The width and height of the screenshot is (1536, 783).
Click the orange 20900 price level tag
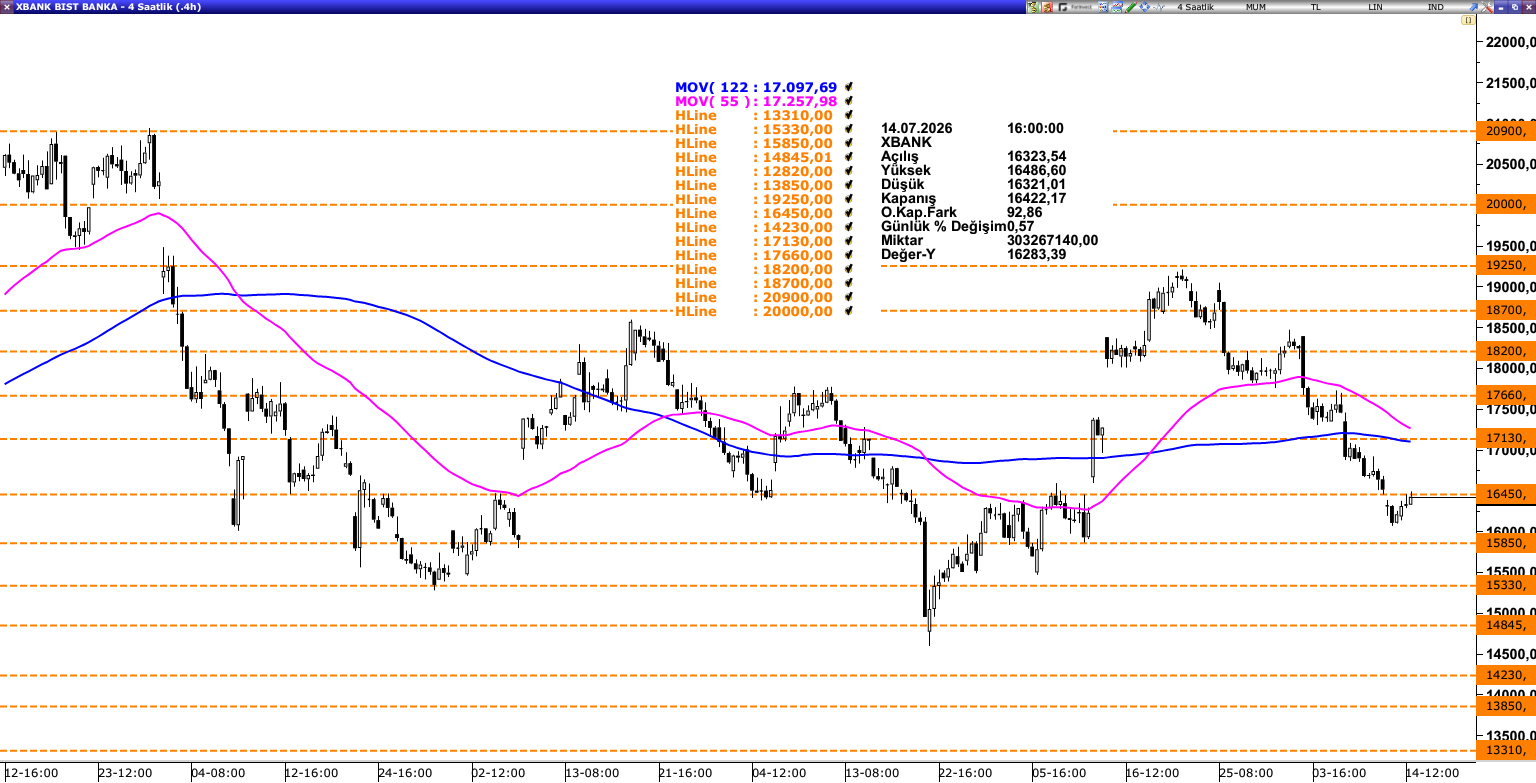(1506, 131)
